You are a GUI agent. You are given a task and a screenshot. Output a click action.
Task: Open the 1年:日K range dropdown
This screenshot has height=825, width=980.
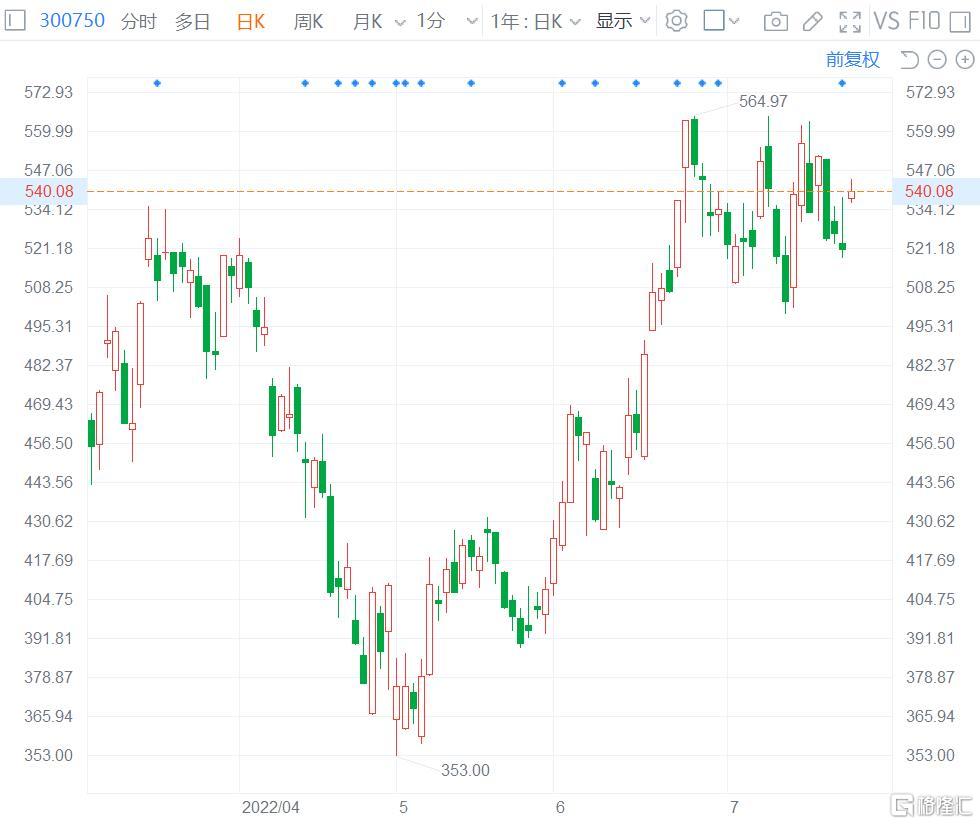coord(535,21)
